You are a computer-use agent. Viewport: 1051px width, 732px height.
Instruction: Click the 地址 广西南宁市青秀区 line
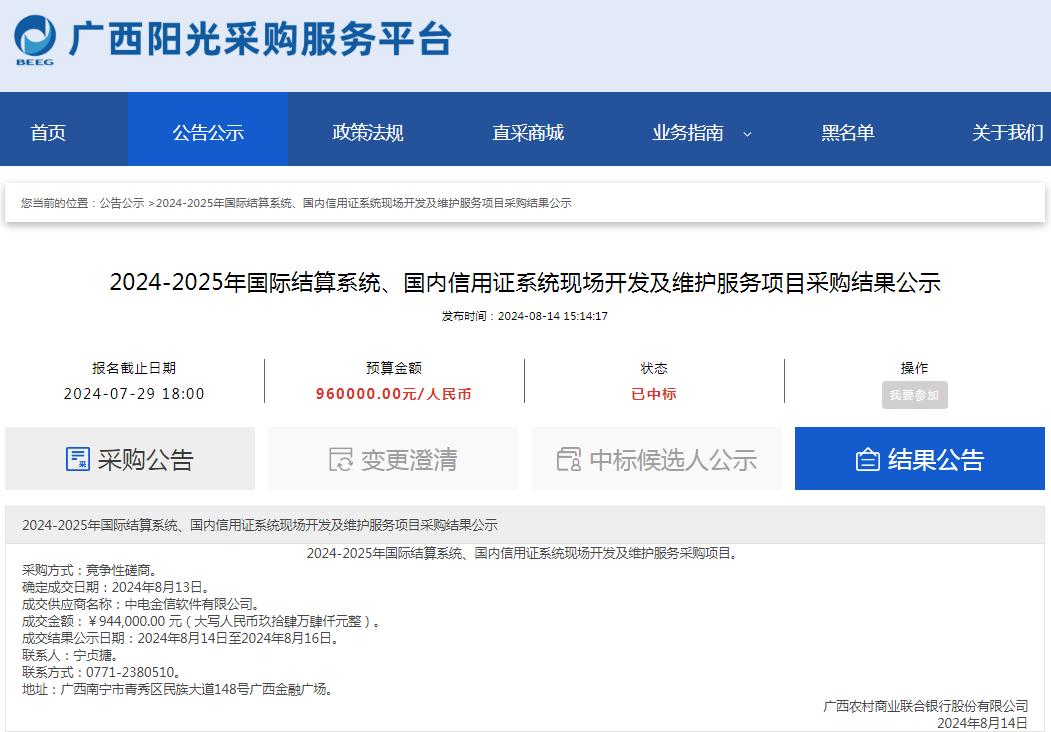[179, 689]
